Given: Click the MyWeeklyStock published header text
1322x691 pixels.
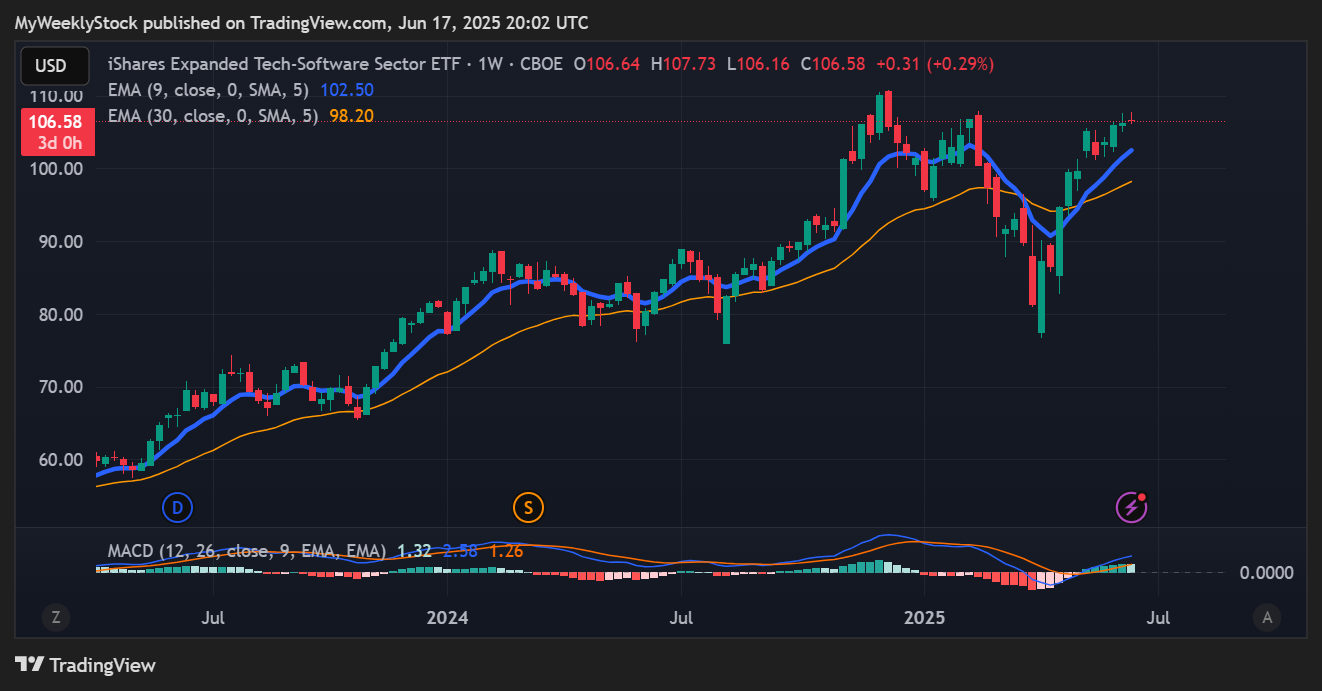Looking at the screenshot, I should tap(301, 22).
